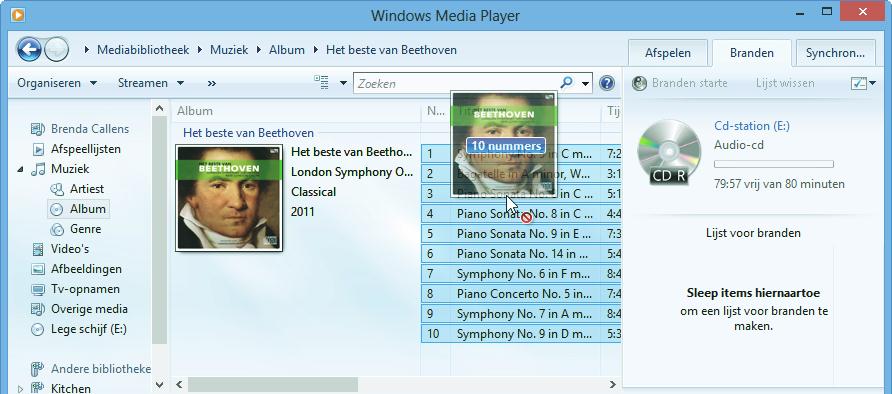Select track 10 Symphony No. 9
The height and width of the screenshot is (394, 892).
point(521,334)
